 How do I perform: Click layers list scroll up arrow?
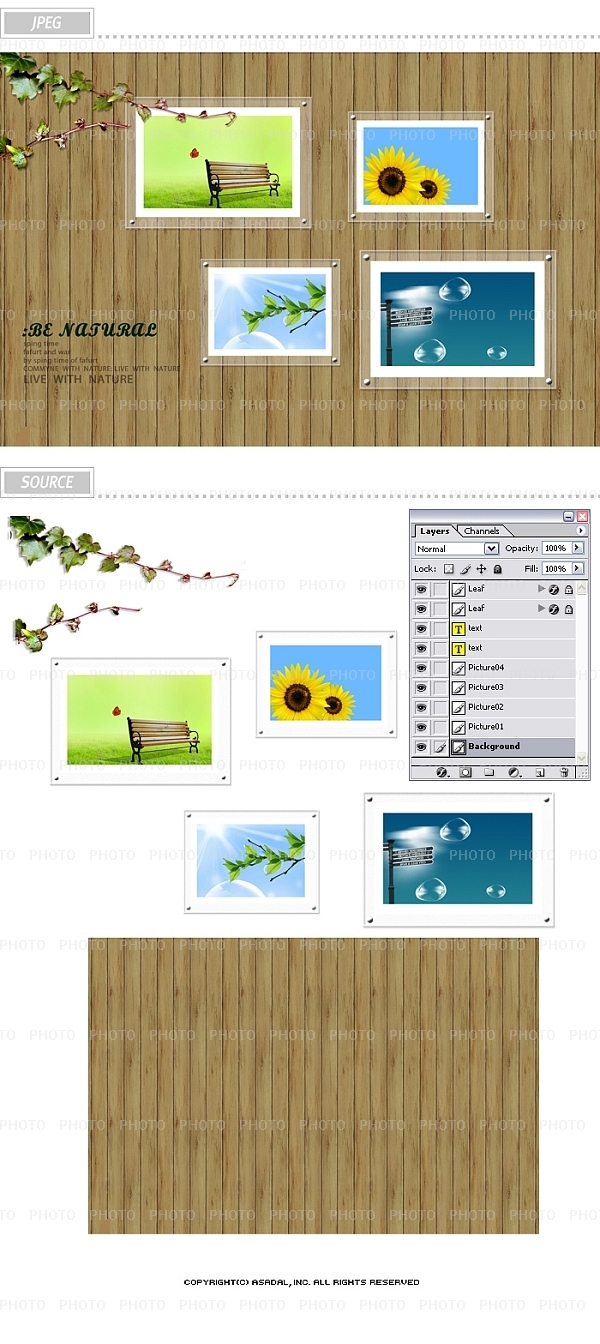pos(582,587)
